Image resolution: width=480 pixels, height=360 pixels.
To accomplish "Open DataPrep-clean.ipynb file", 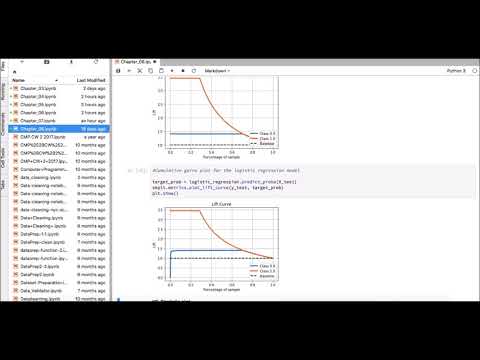I will pyautogui.click(x=59, y=242).
